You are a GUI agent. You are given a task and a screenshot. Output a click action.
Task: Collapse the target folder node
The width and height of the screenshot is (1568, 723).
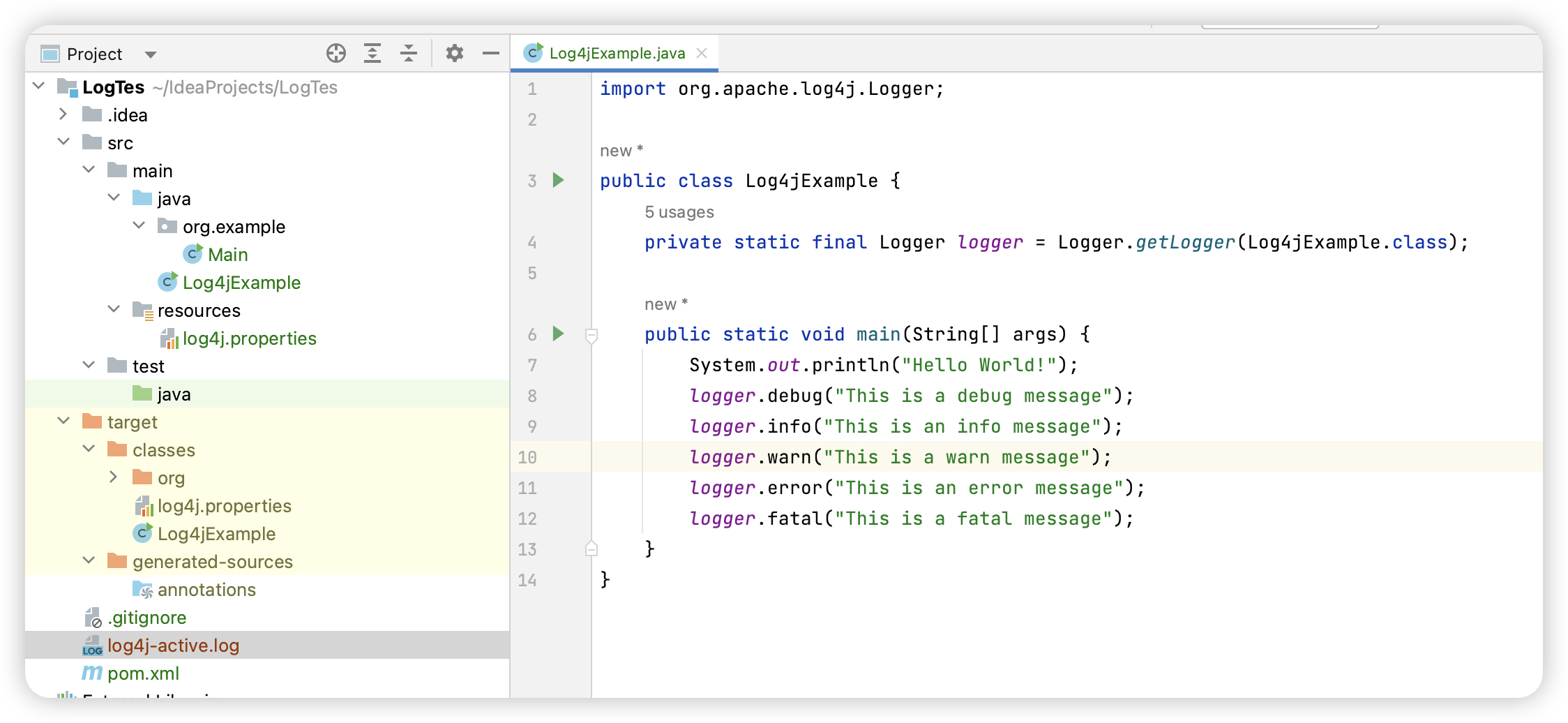pyautogui.click(x=64, y=420)
